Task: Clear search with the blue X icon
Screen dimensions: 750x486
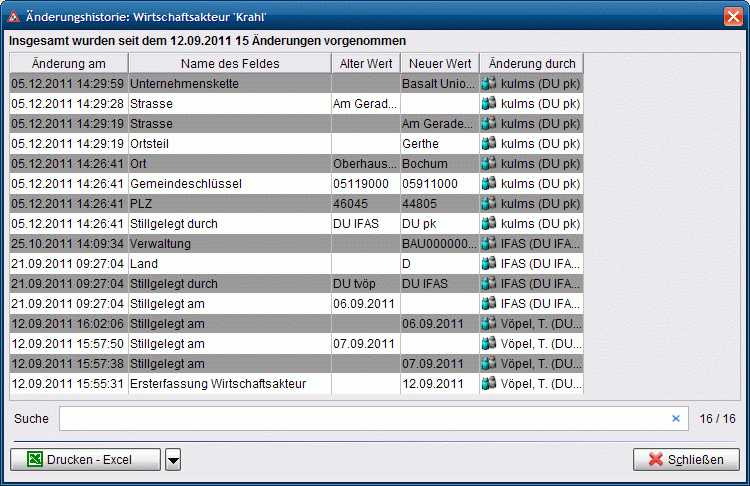Action: (675, 419)
